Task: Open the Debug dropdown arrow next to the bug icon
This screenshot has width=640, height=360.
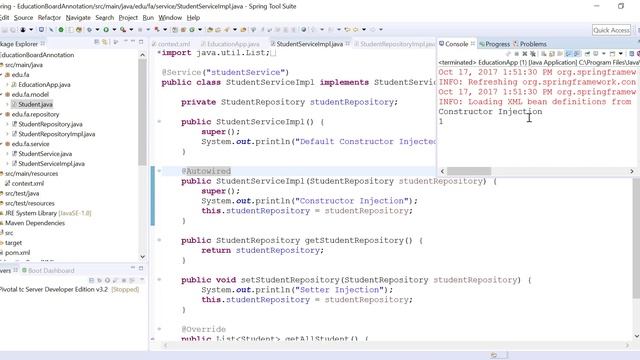Action: tap(97, 30)
